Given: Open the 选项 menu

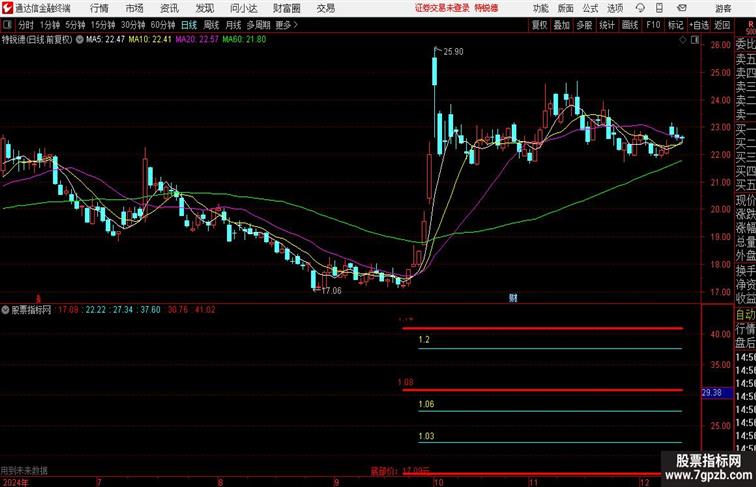Looking at the screenshot, I should (615, 8).
